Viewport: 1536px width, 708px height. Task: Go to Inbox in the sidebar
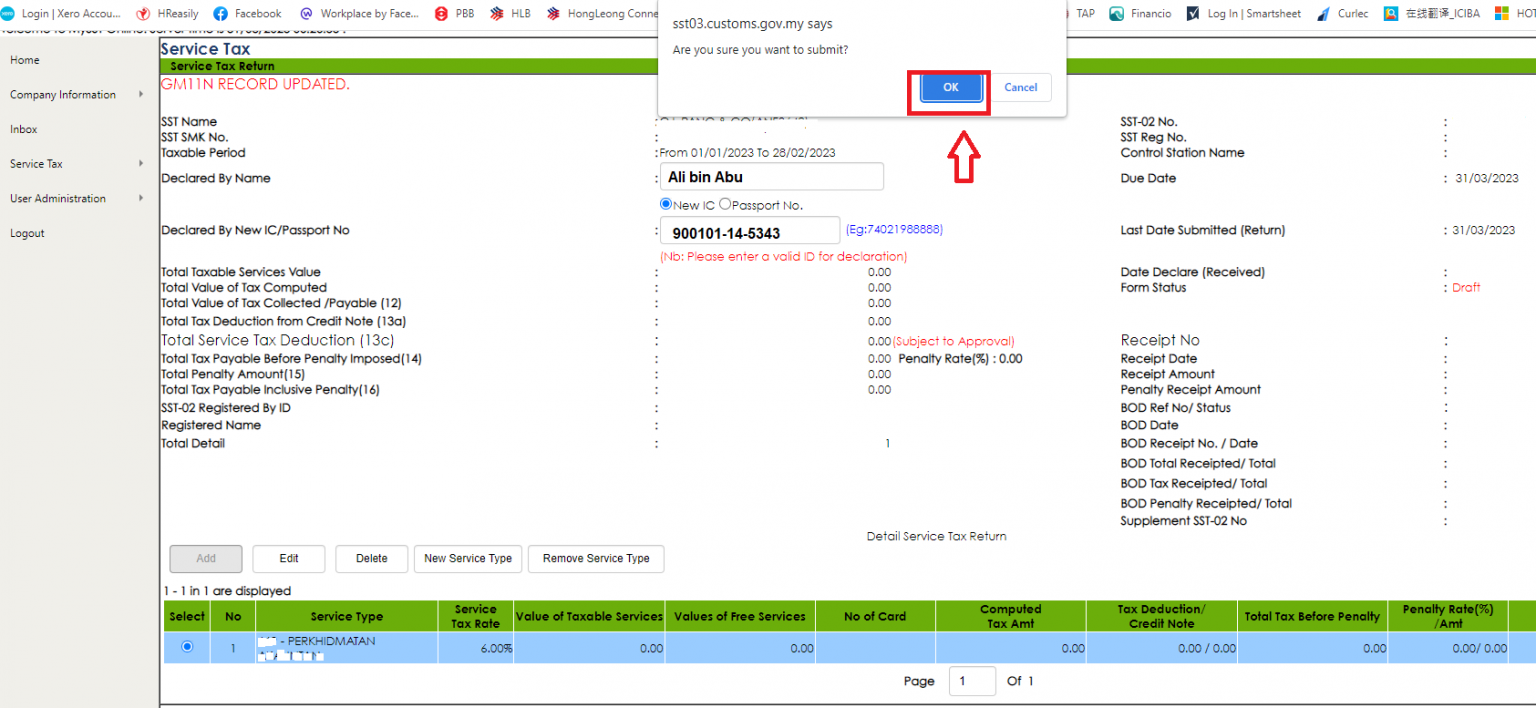coord(24,129)
